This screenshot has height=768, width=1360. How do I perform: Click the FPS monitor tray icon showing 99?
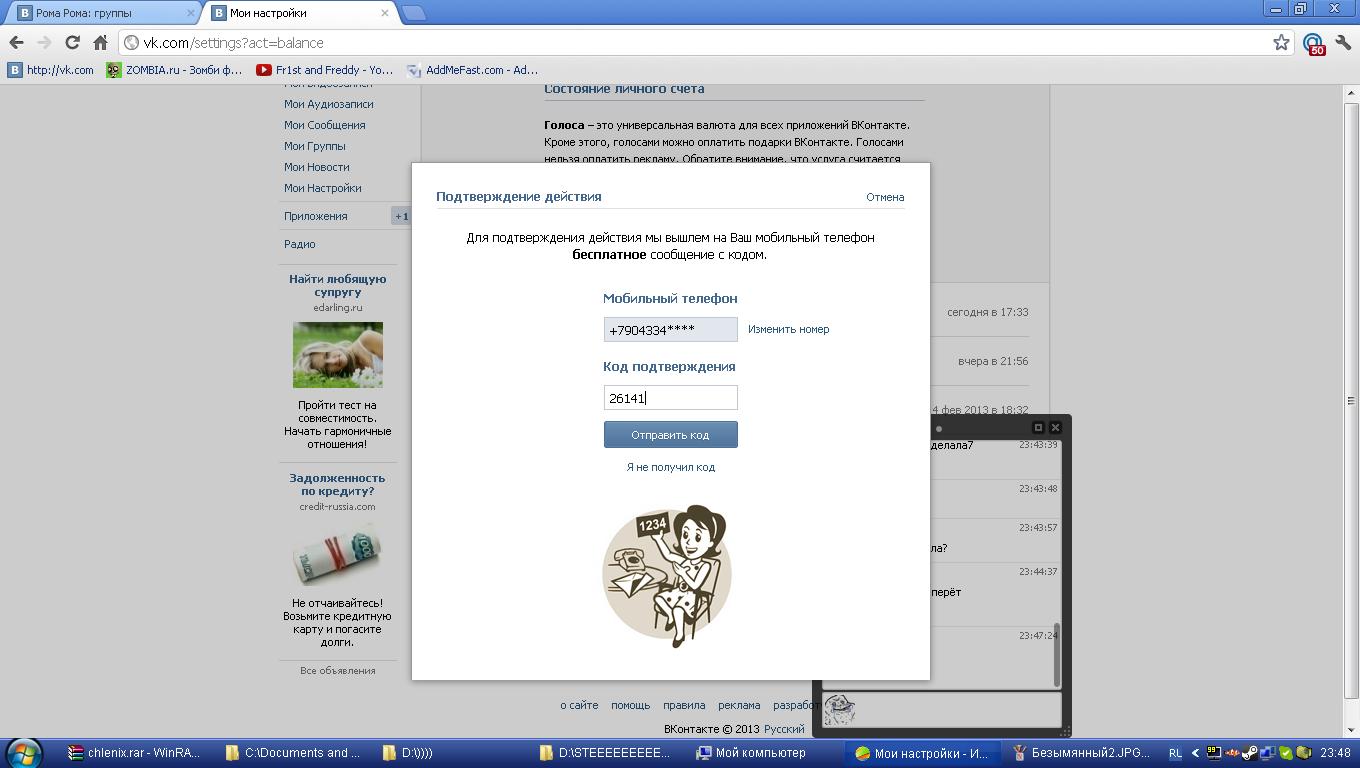click(1214, 753)
